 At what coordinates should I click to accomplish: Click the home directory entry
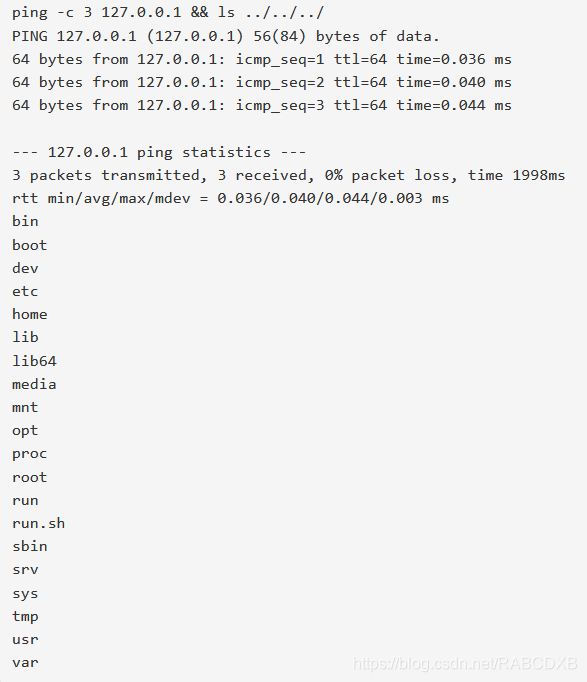[30, 314]
